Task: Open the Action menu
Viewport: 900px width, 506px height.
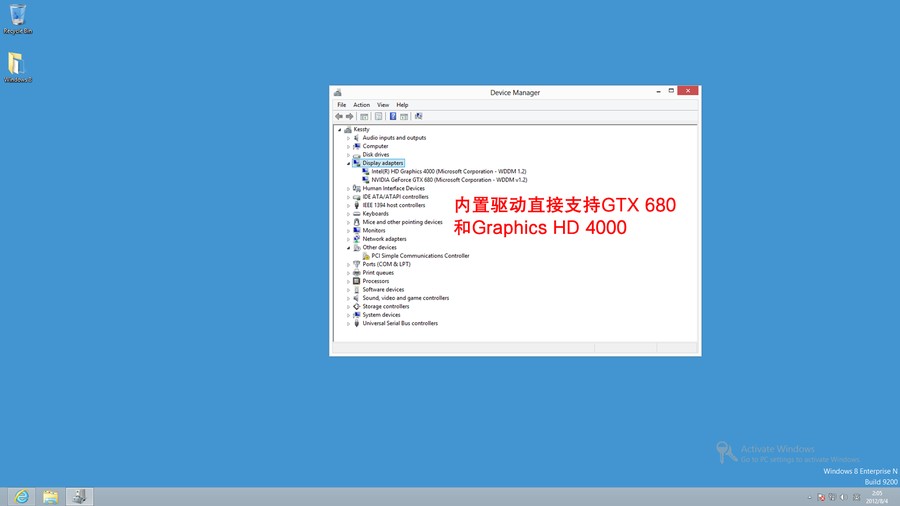Action: (x=361, y=105)
